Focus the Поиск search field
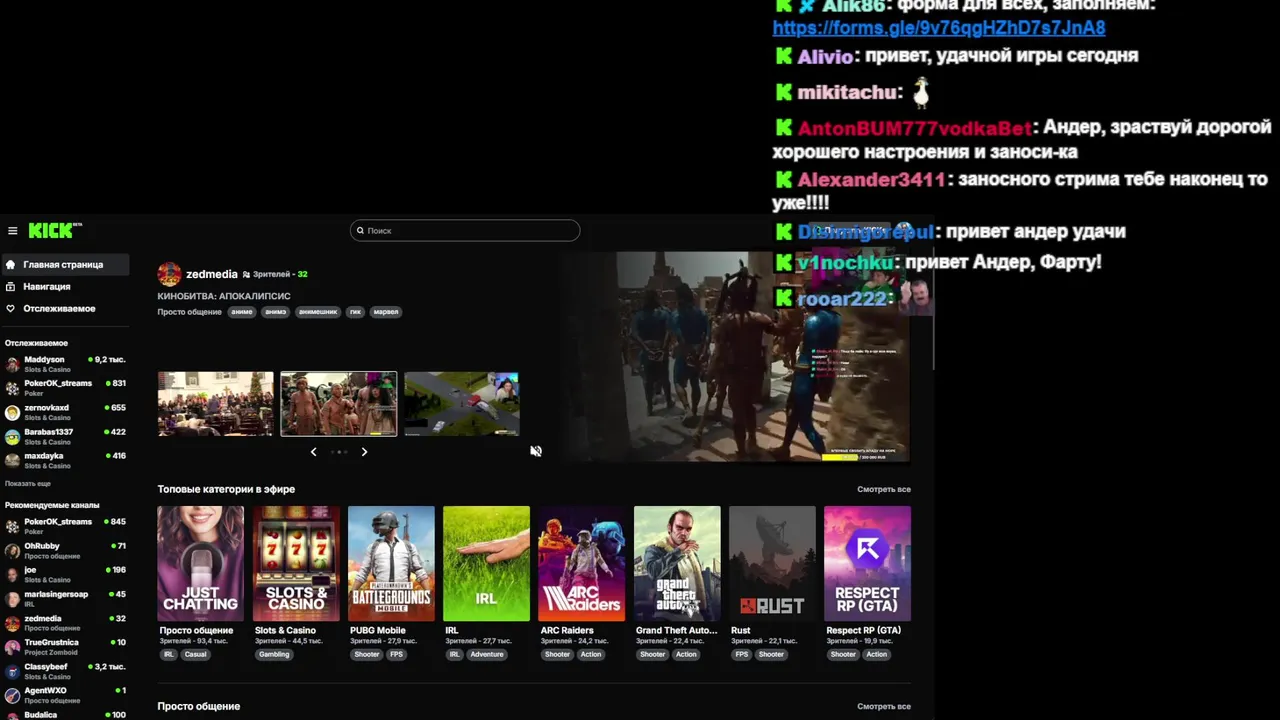The width and height of the screenshot is (1280, 720). point(465,230)
